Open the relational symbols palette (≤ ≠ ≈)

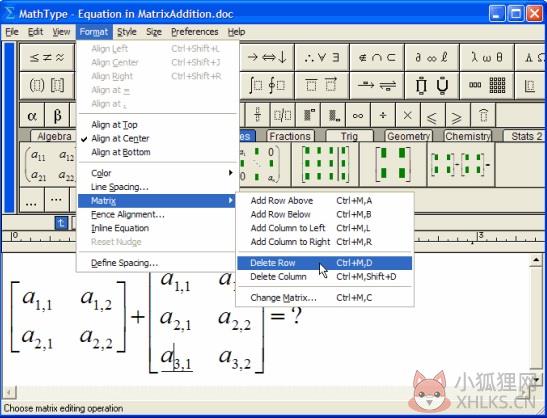47,58
